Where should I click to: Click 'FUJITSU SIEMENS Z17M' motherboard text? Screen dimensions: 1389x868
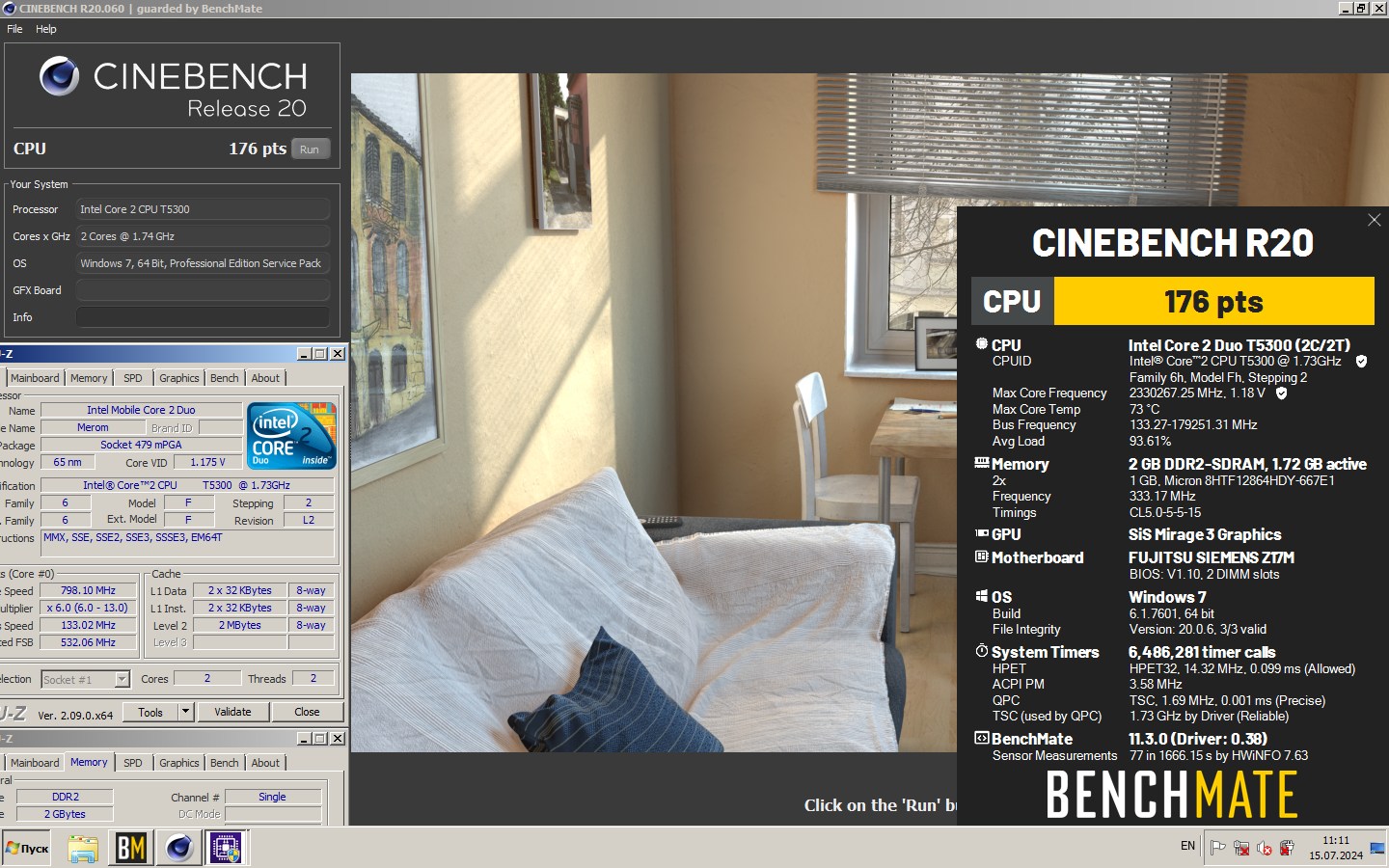1212,557
